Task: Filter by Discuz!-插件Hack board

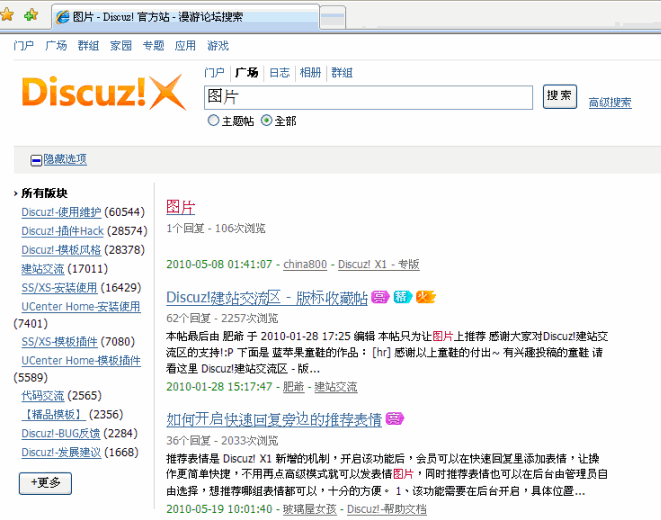Action: coord(62,231)
